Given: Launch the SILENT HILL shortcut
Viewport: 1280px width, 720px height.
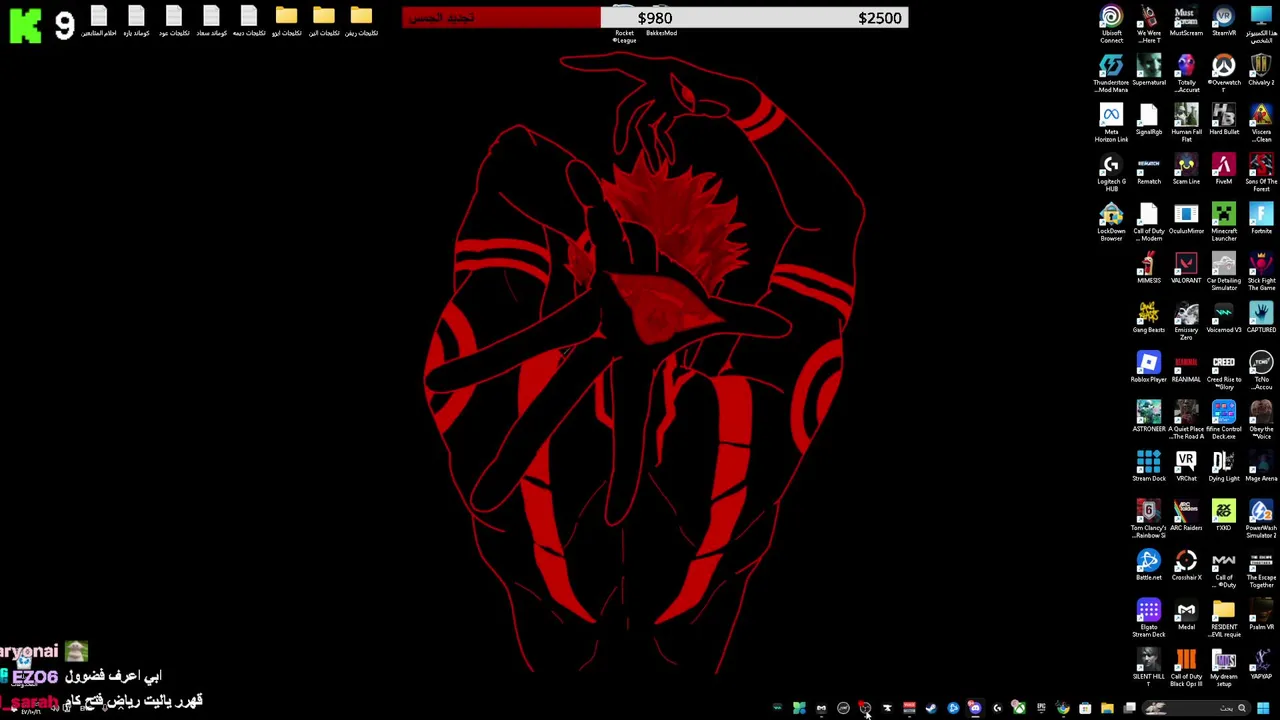Looking at the screenshot, I should click(x=1149, y=666).
